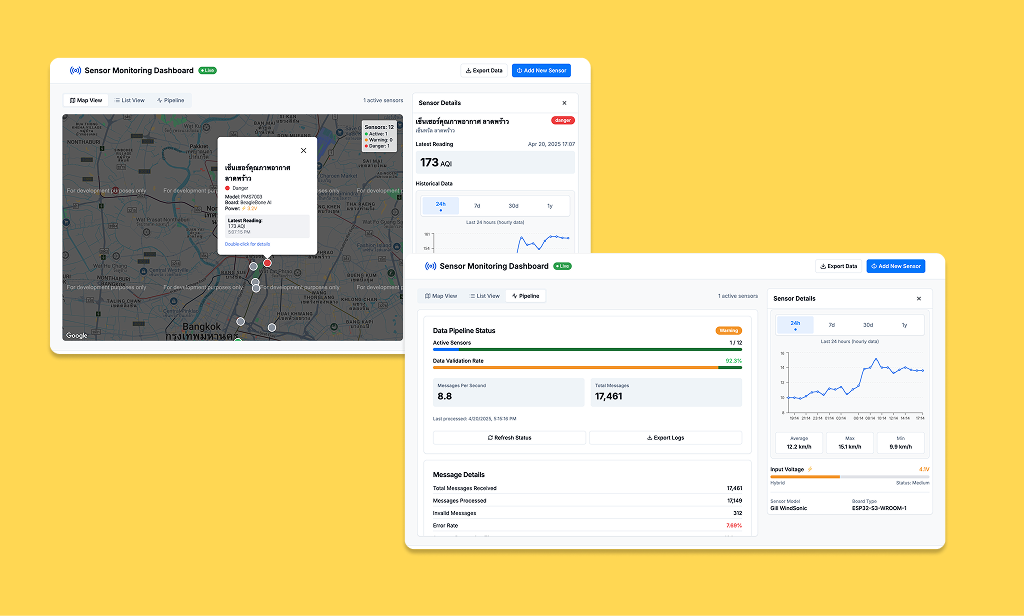Close the Sensor Details panel showing 173 AQI
1024x616 pixels.
[x=564, y=103]
